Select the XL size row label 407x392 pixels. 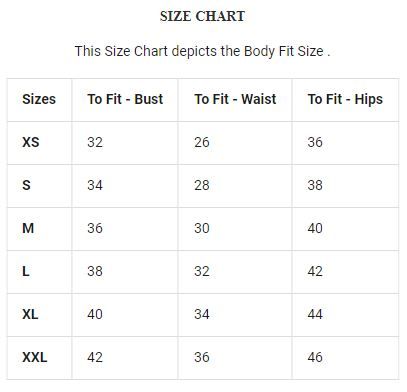click(30, 314)
